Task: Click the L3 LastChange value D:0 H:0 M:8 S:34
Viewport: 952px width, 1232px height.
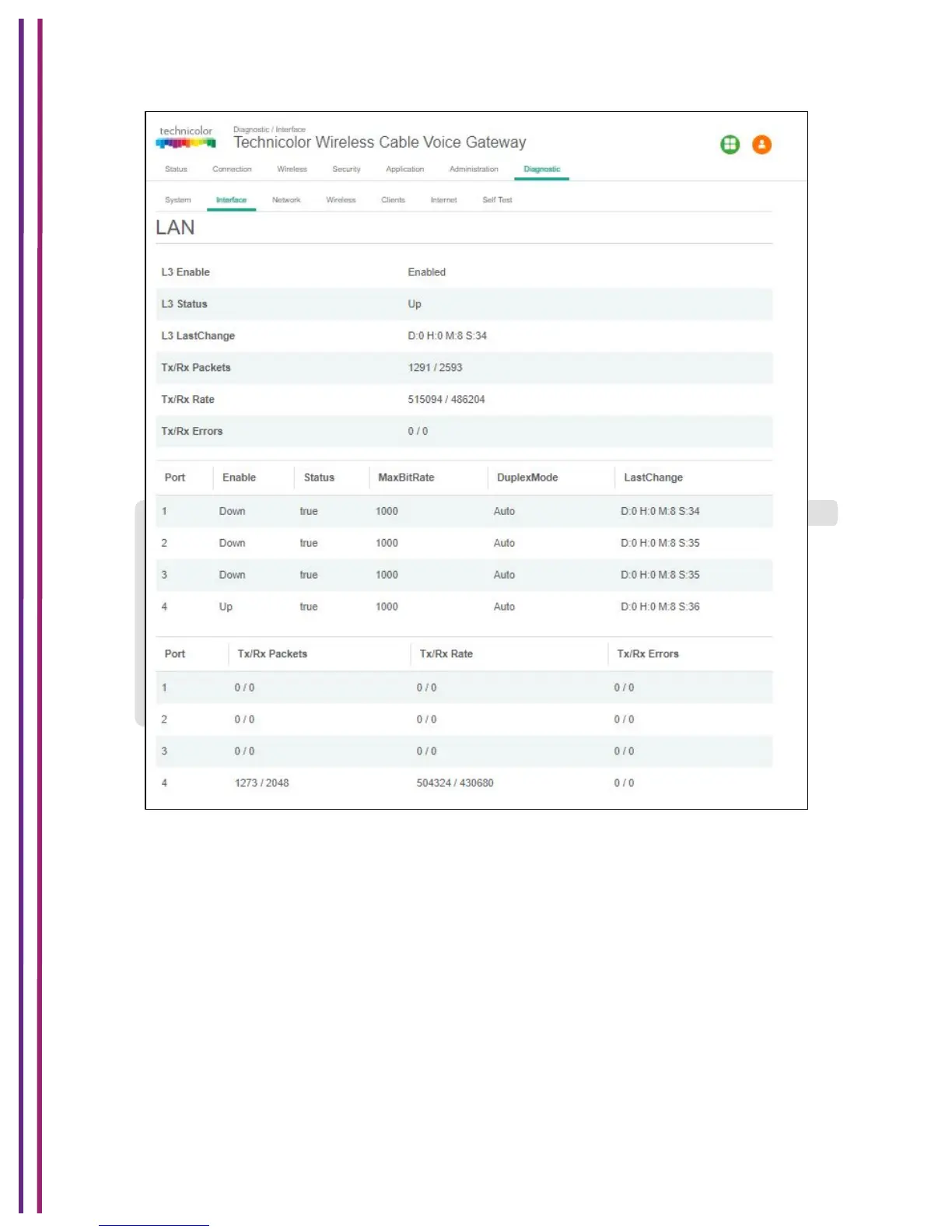Action: tap(447, 336)
